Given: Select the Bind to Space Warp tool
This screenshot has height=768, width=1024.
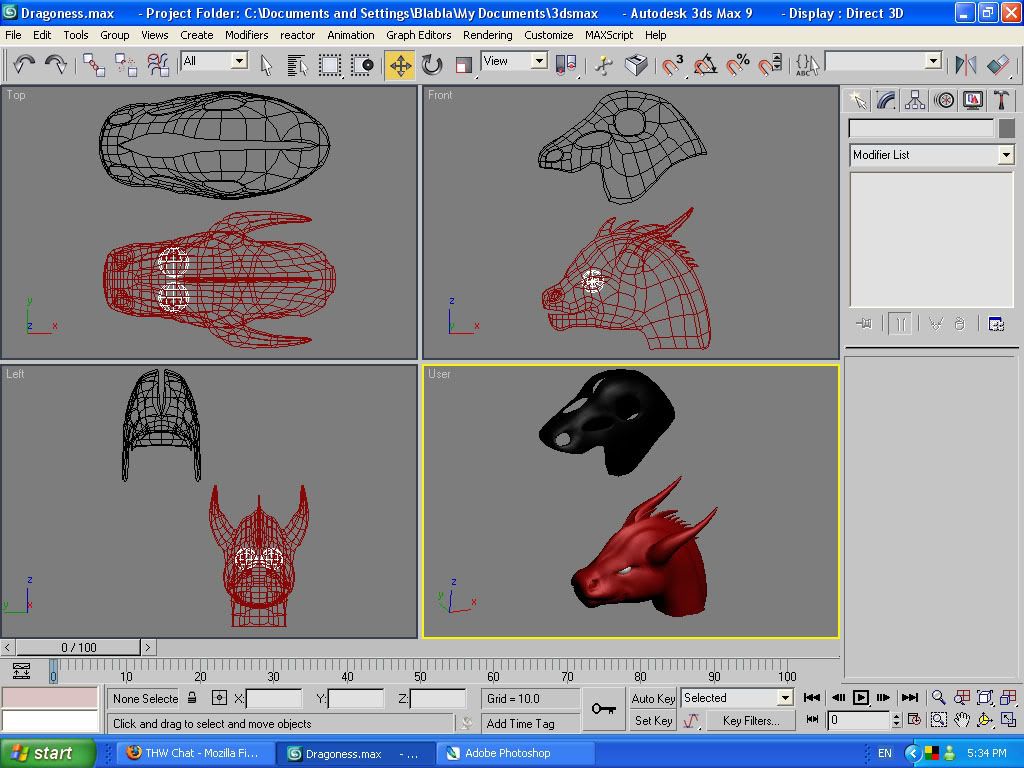Looking at the screenshot, I should (158, 64).
